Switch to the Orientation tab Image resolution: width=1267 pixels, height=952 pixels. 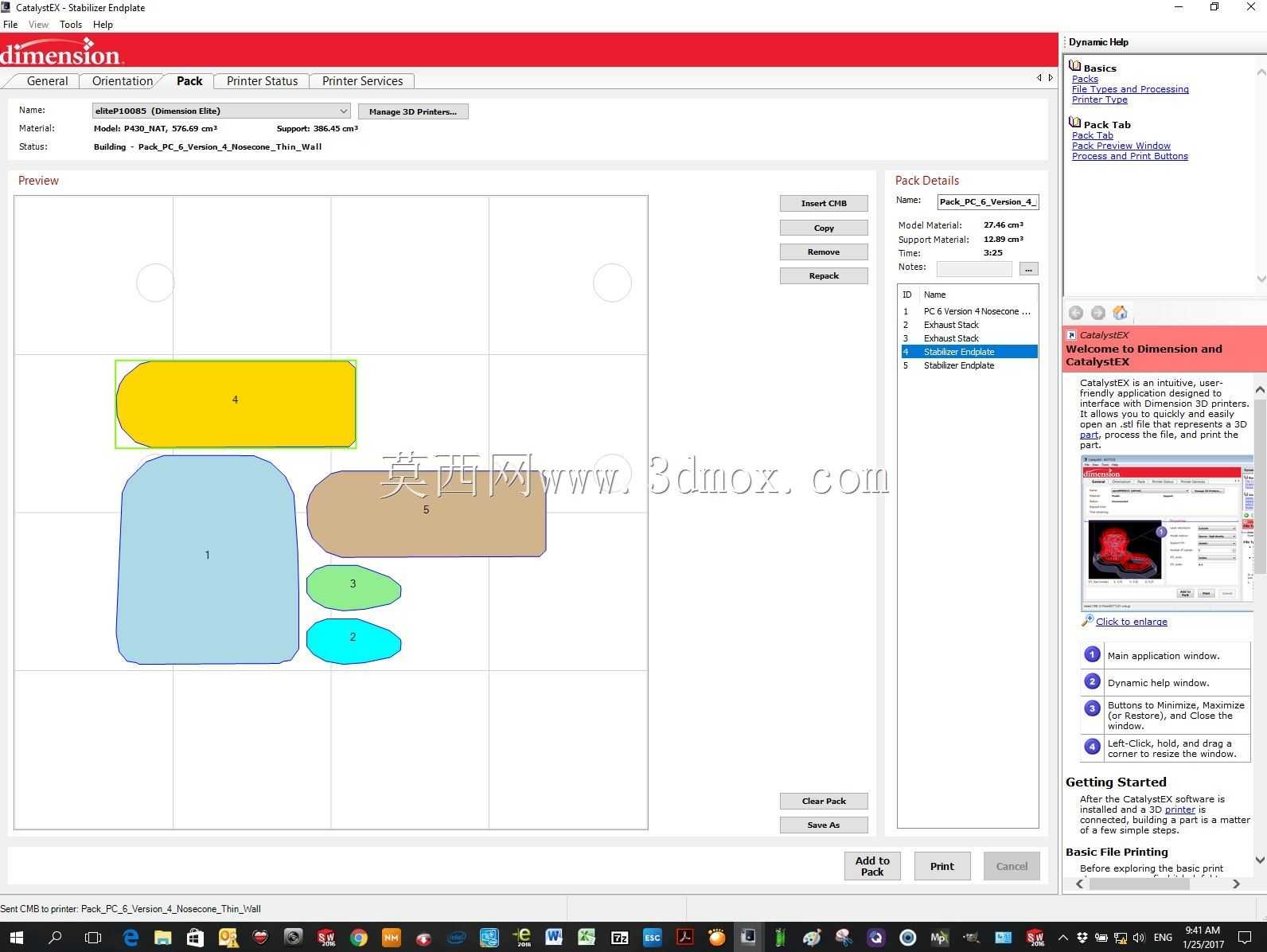tap(123, 81)
